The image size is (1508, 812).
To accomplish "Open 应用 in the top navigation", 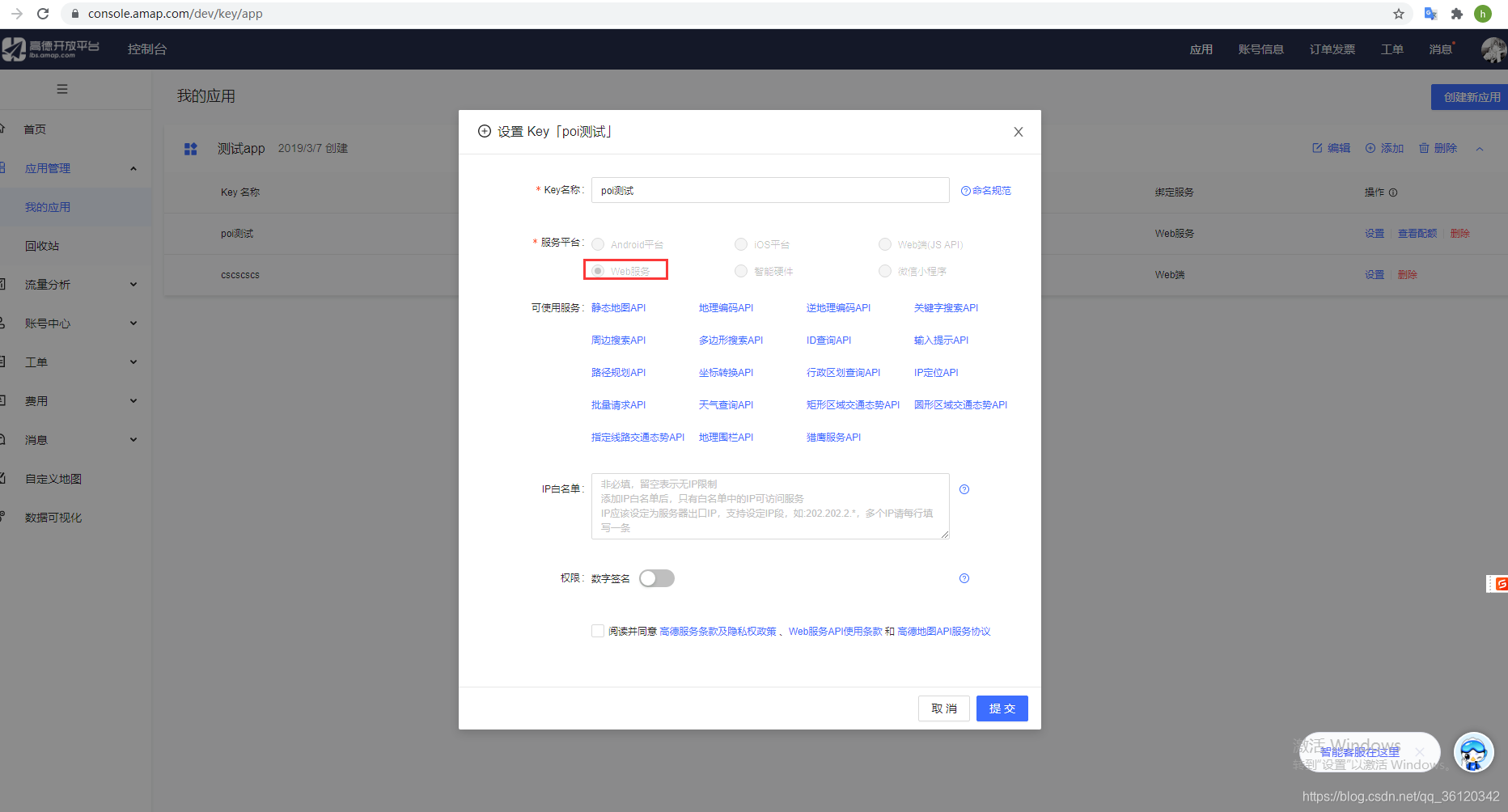I will point(1201,49).
